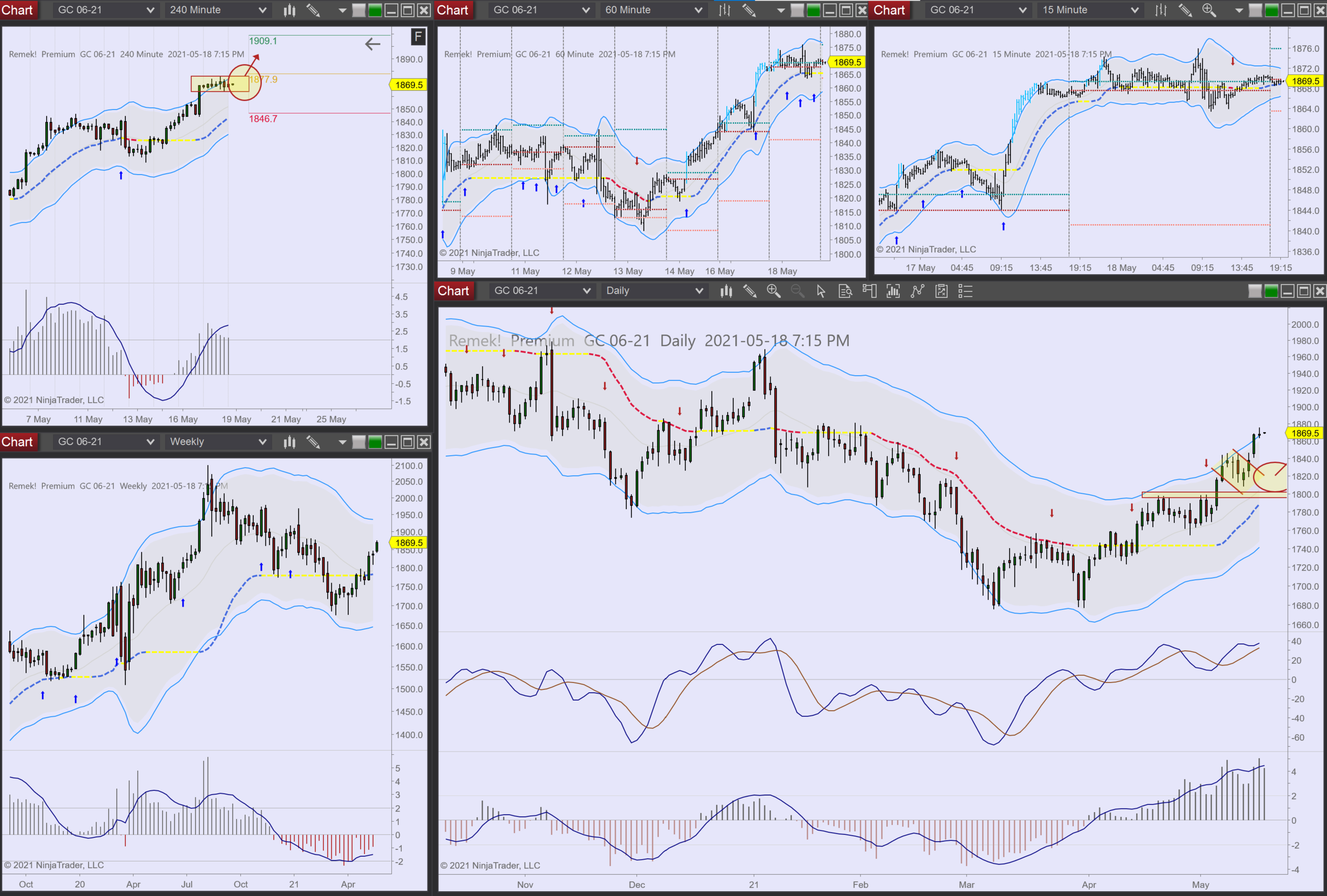Select the cursor pointer tool in Daily toolbar

[x=821, y=291]
